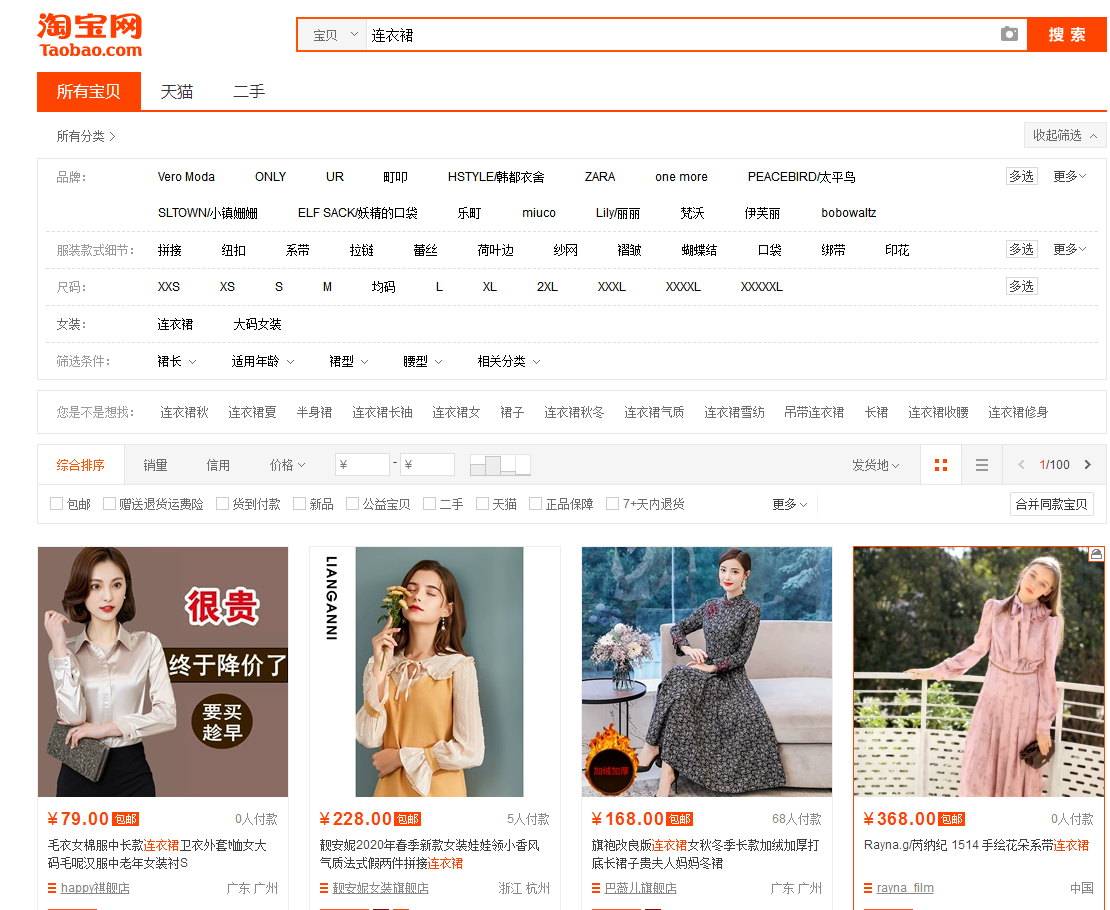Switch to the 天猫 tab
Viewport: 1110px width, 910px height.
click(177, 92)
